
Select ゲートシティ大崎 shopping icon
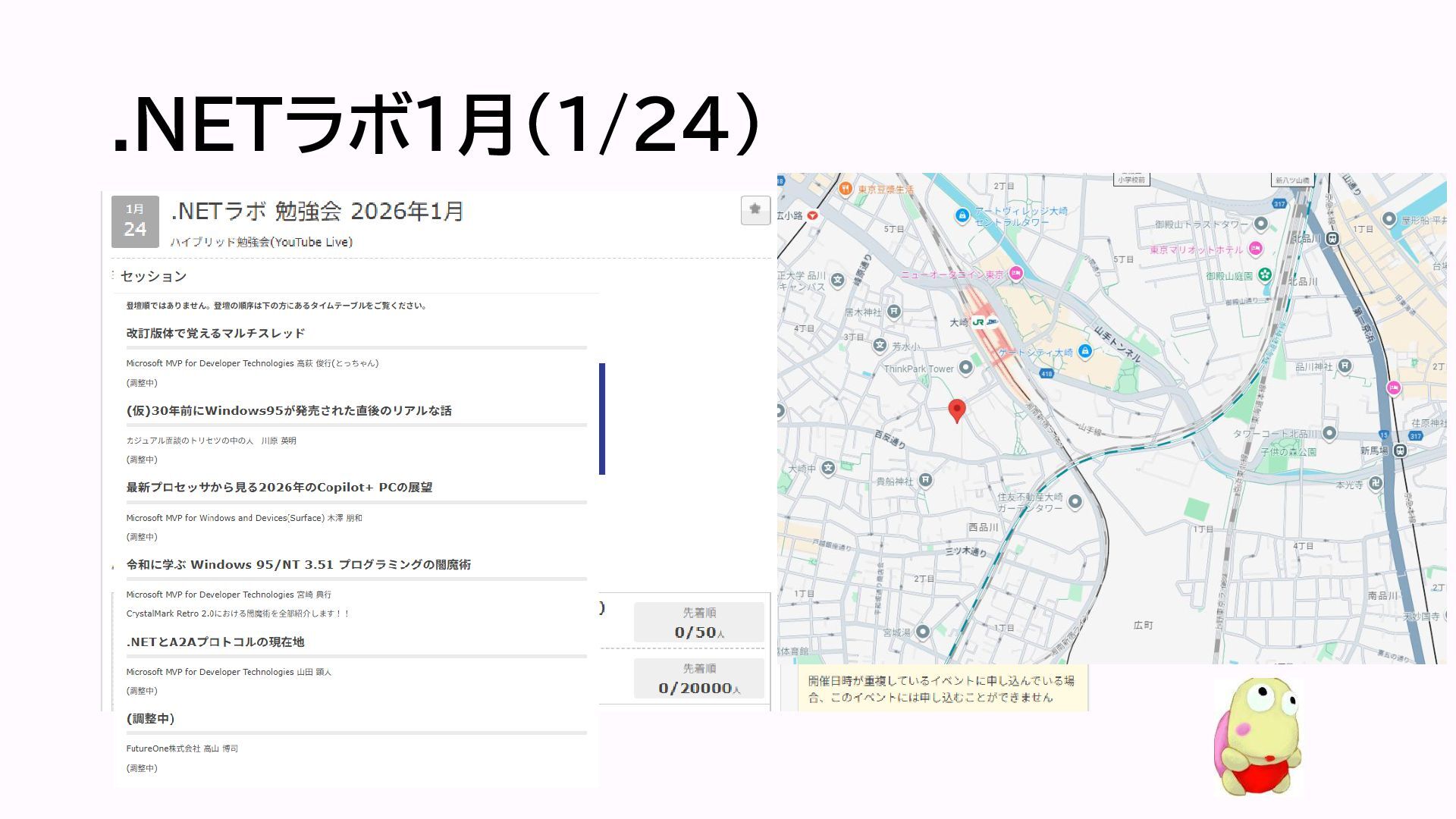(x=1084, y=351)
